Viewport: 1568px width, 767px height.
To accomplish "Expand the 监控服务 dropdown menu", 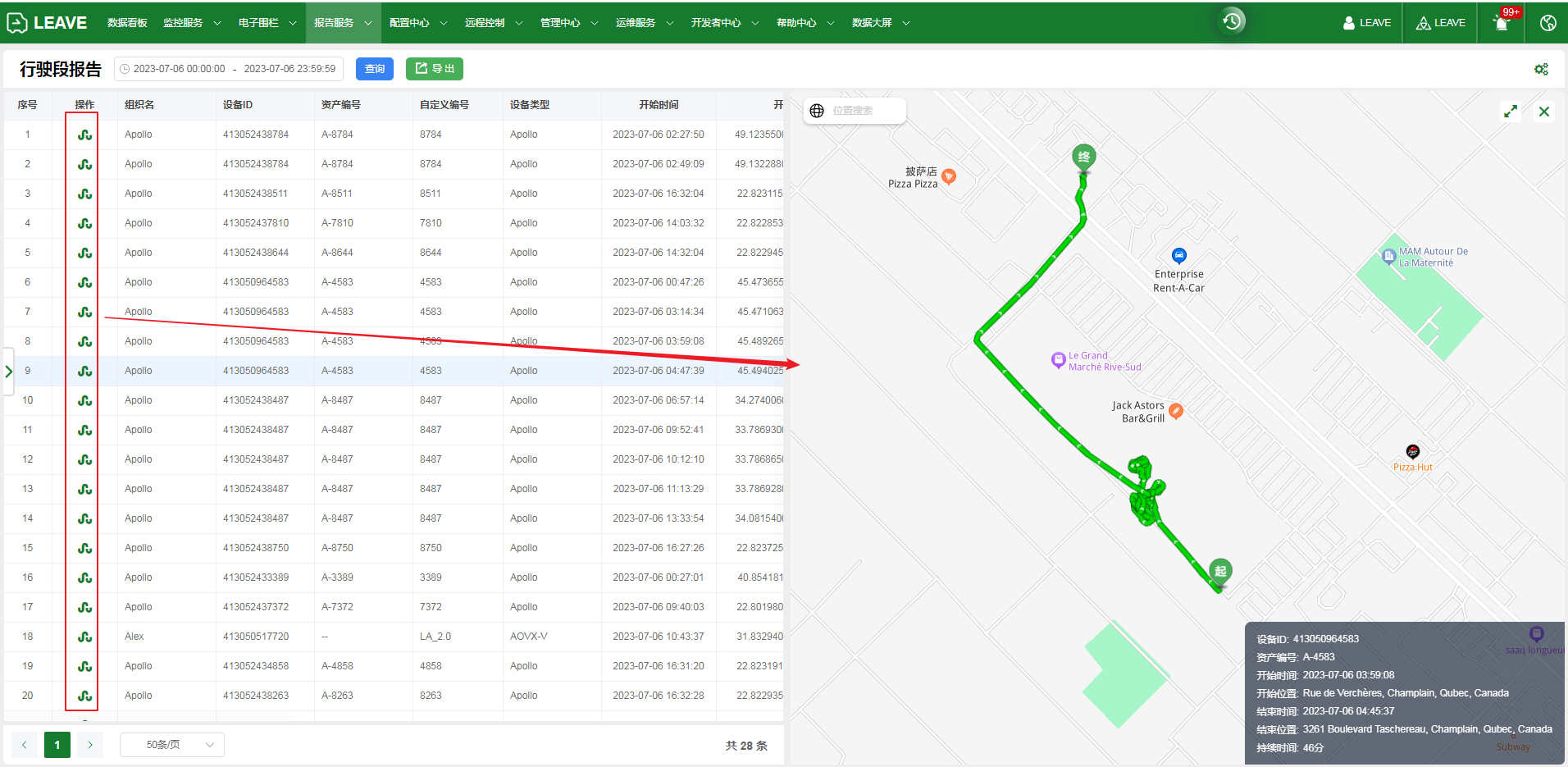I will pyautogui.click(x=191, y=23).
